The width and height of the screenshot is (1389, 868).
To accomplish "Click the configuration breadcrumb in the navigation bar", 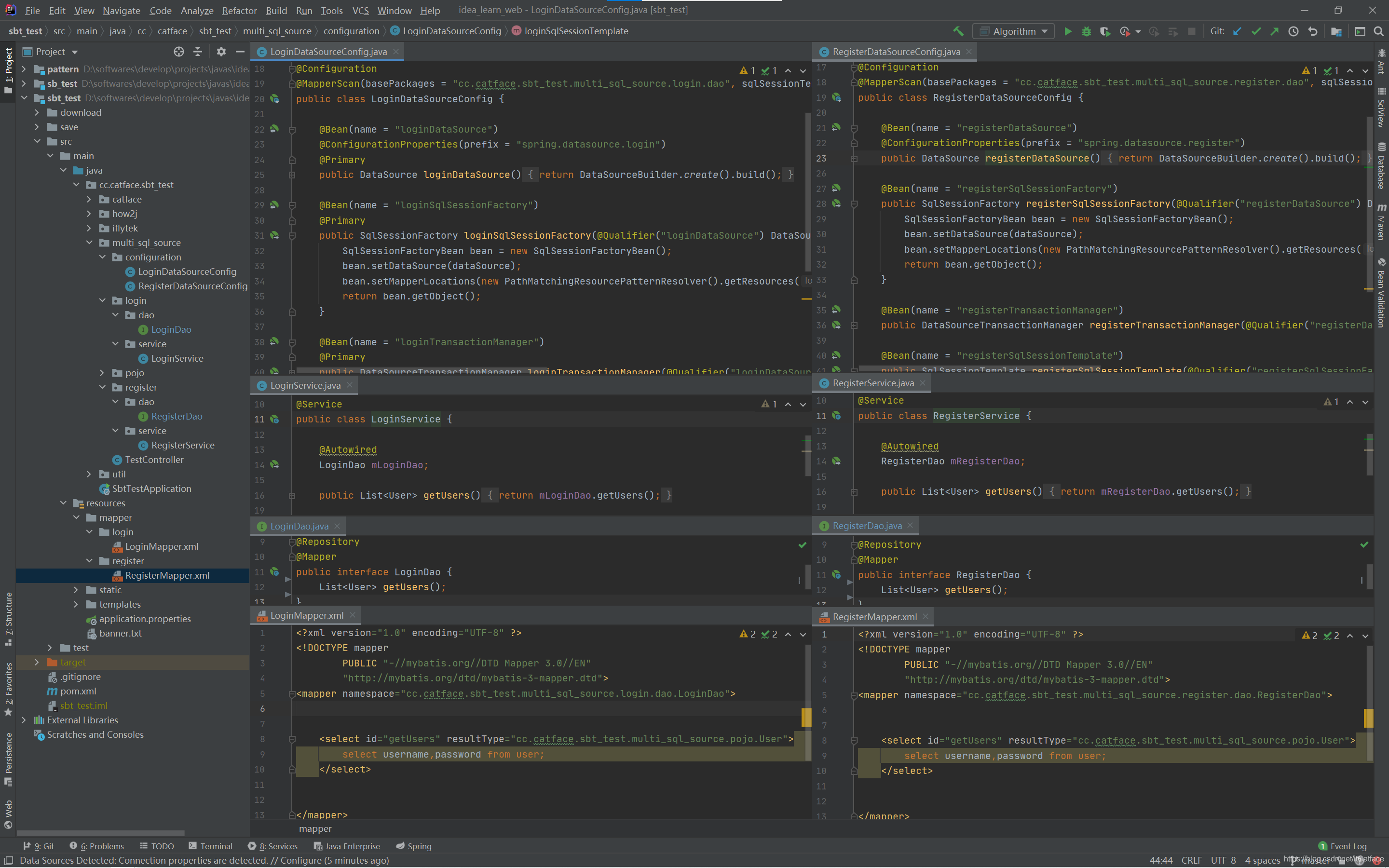I will pyautogui.click(x=351, y=31).
